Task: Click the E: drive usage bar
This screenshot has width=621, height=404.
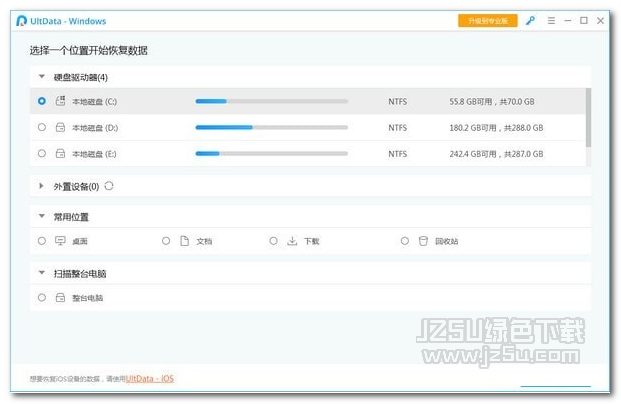Action: coord(271,153)
